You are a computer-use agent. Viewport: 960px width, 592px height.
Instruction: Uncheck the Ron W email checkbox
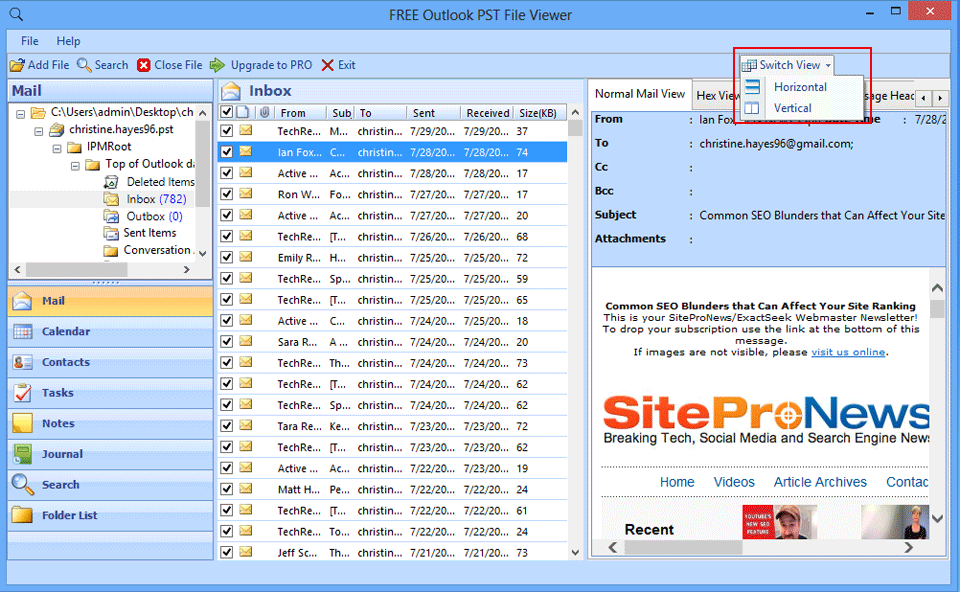click(227, 194)
